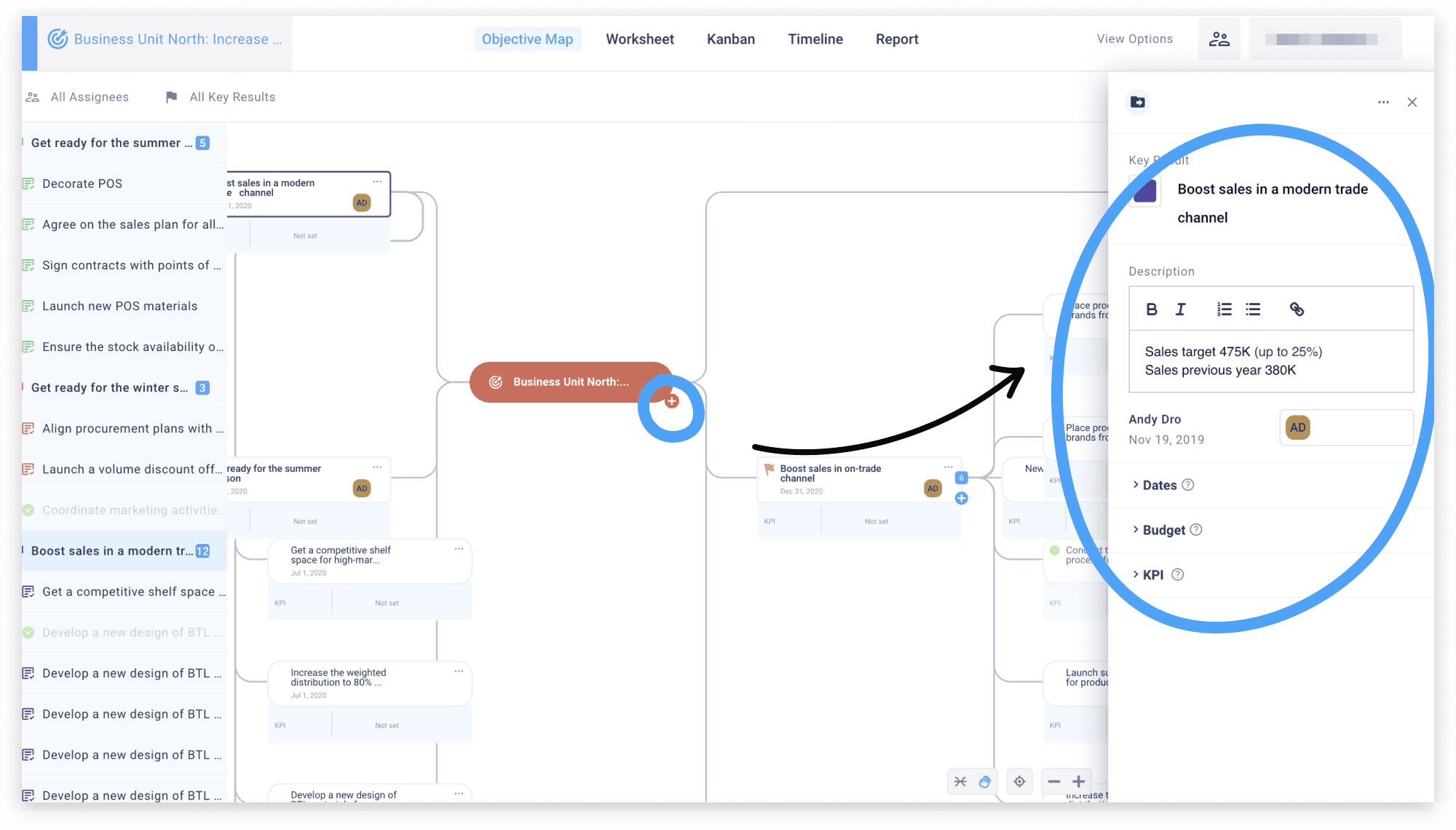Center the map with the target icon

1020,782
